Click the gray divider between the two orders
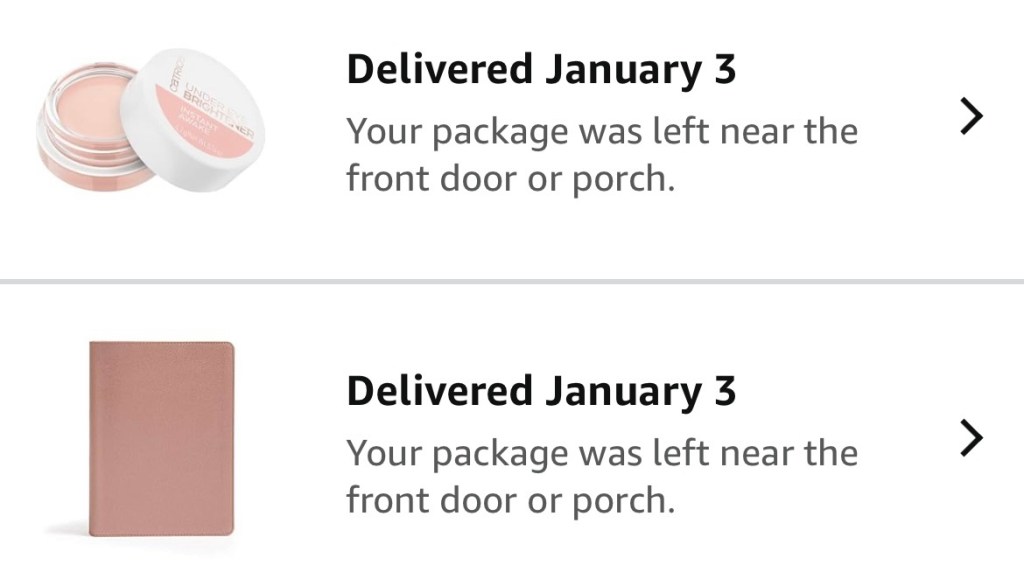The height and width of the screenshot is (586, 1024). click(512, 282)
